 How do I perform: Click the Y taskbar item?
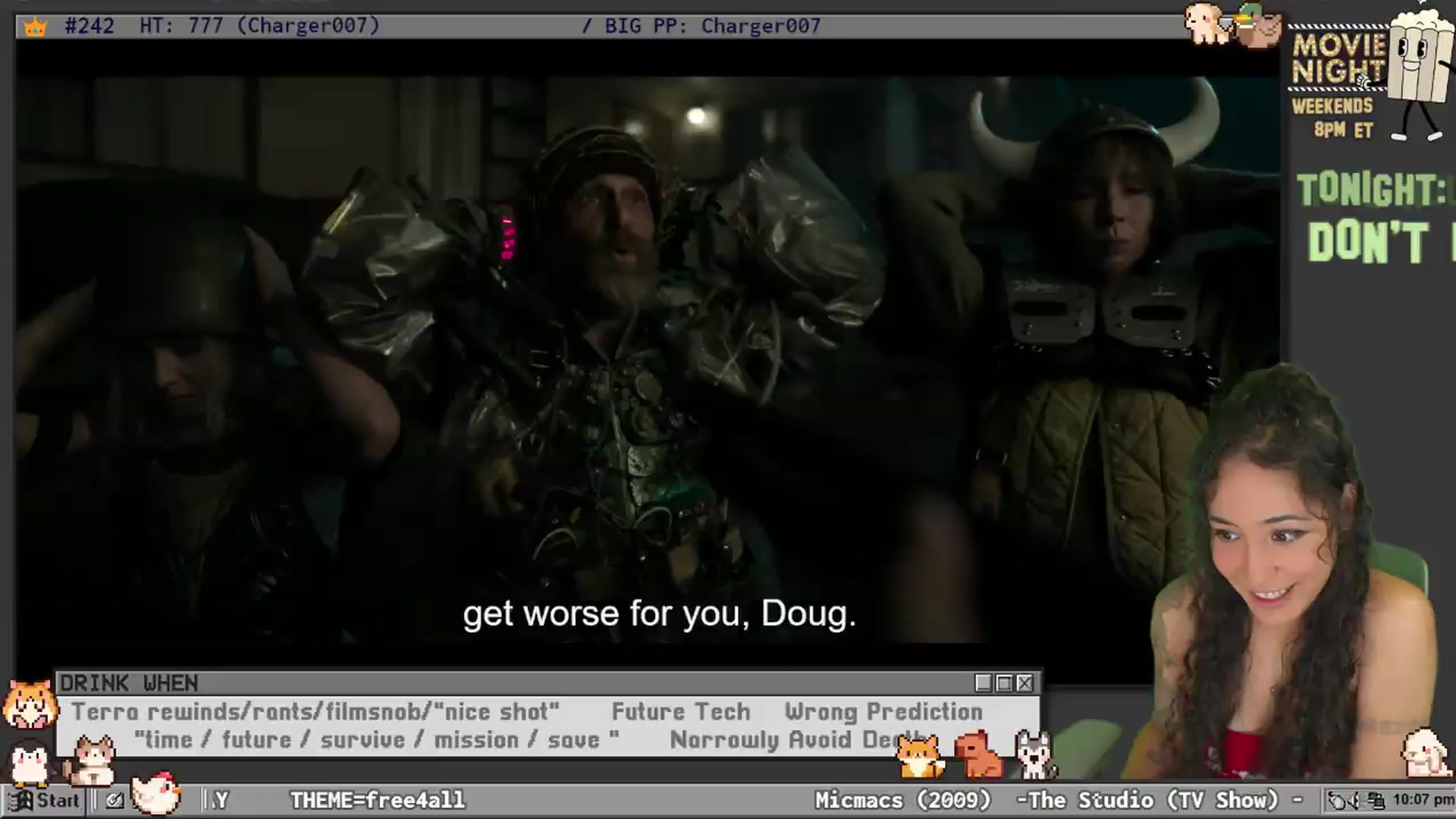click(x=220, y=800)
